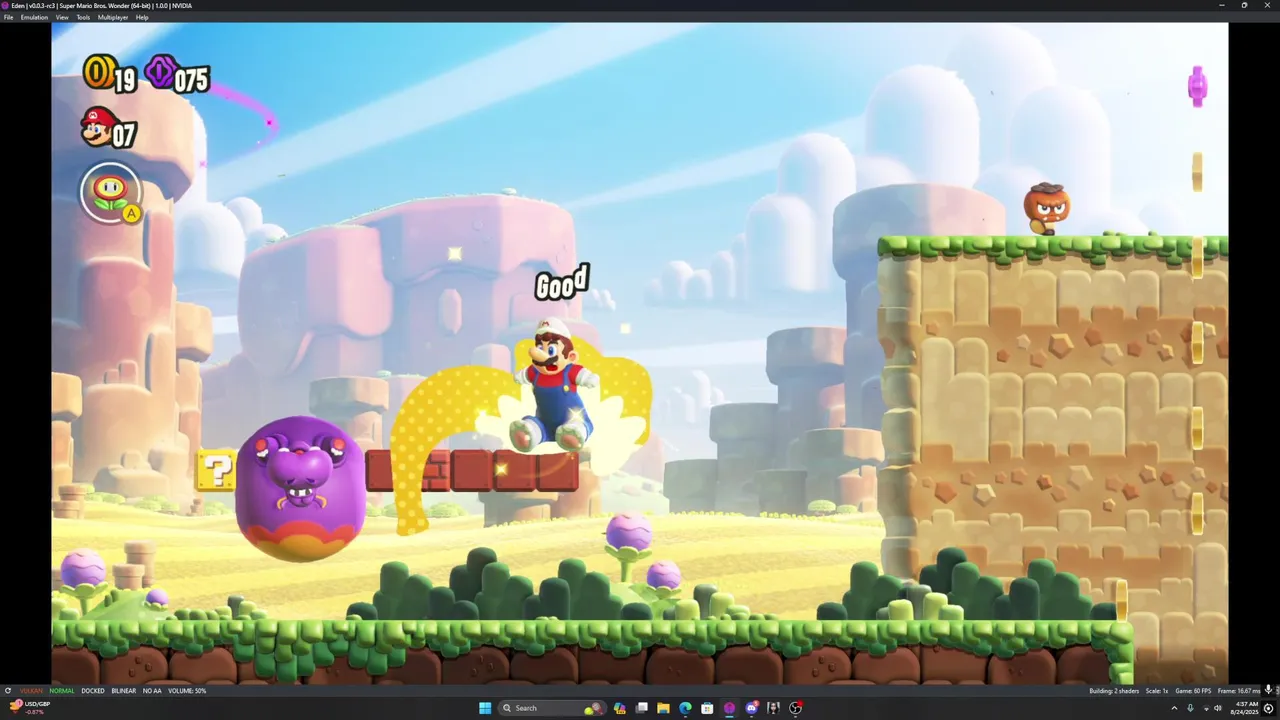
Task: Toggle DOCKED mode in status bar
Action: [x=93, y=691]
